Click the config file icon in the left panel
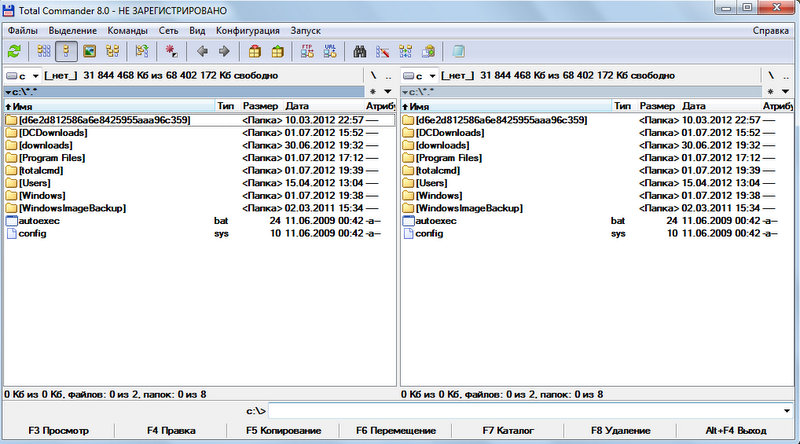The image size is (800, 444). tap(11, 233)
